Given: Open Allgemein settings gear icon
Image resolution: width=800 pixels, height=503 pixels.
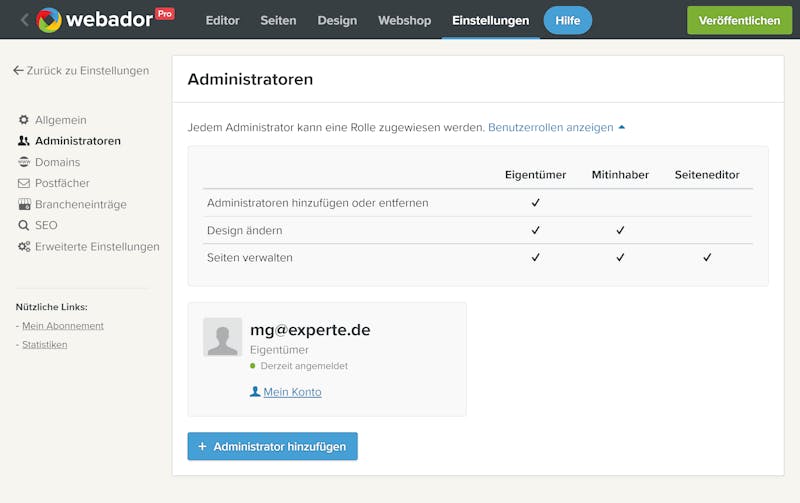Looking at the screenshot, I should 23,120.
